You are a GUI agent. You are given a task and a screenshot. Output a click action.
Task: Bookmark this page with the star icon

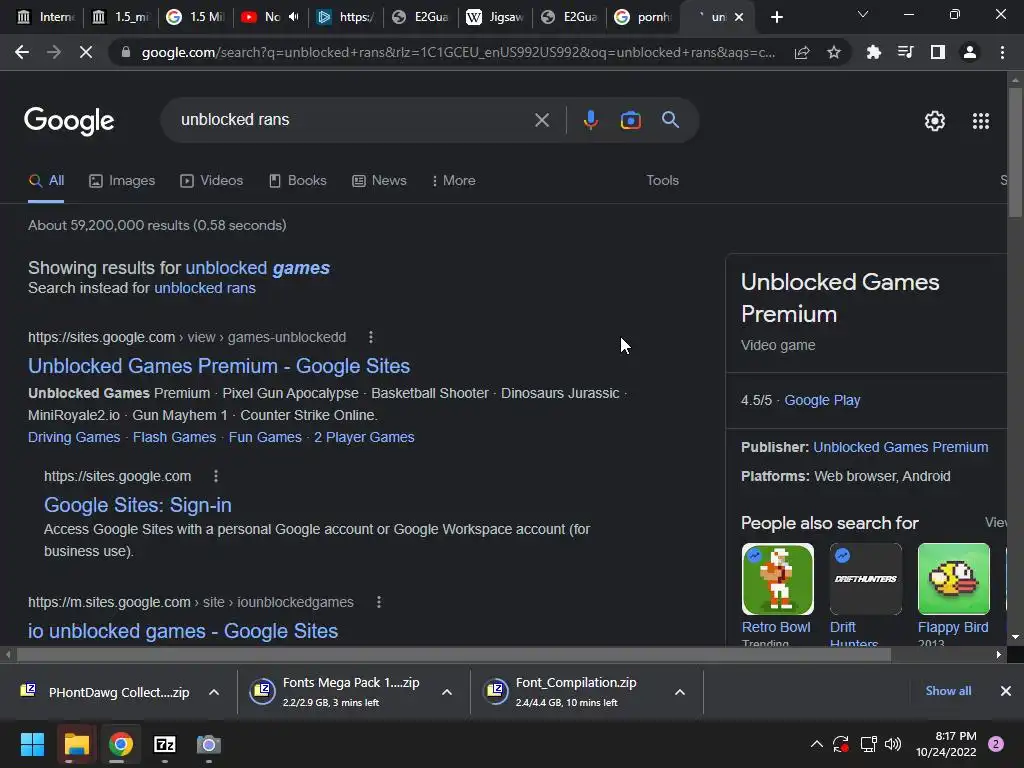(x=833, y=52)
